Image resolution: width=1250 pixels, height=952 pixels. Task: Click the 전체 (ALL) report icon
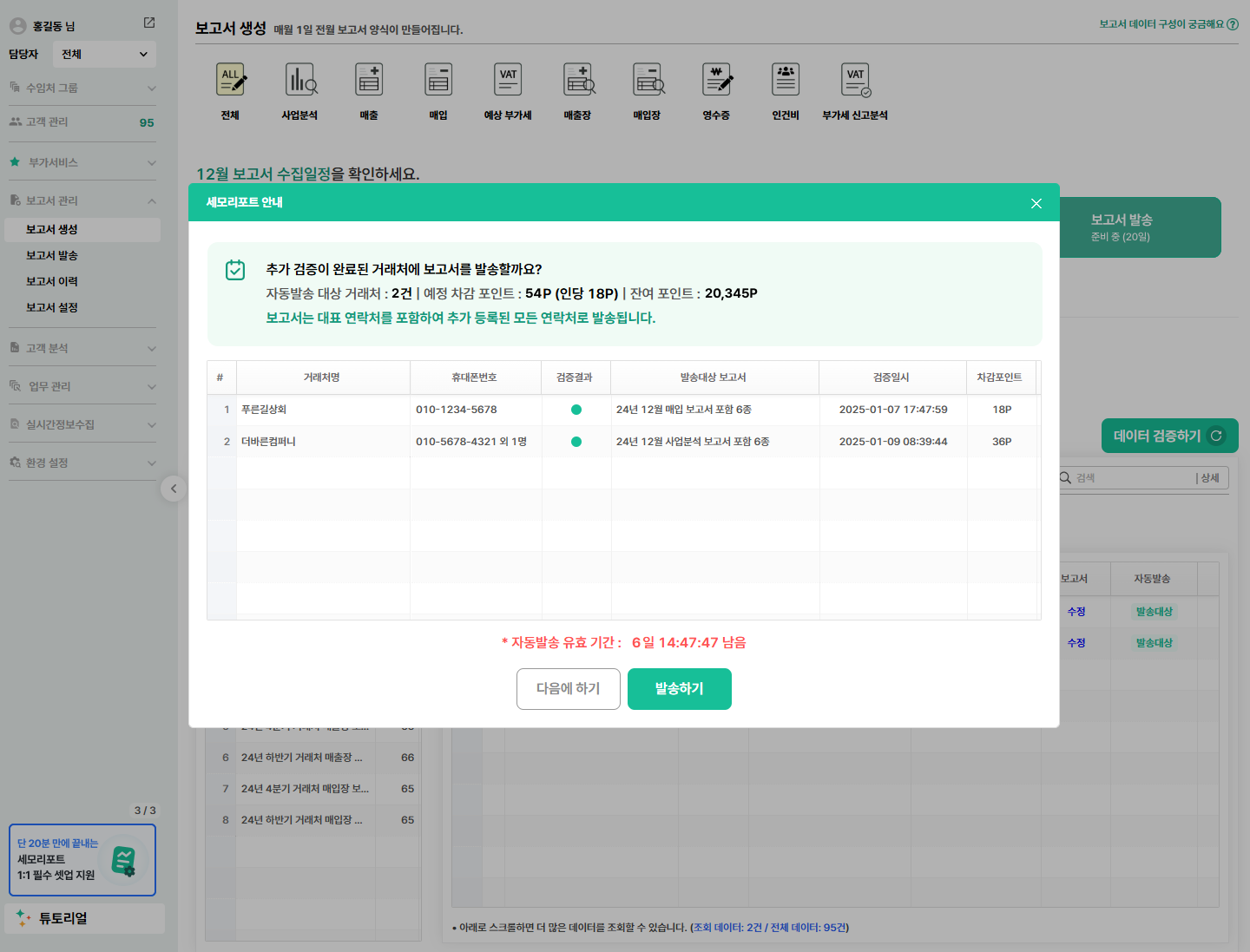coord(230,81)
